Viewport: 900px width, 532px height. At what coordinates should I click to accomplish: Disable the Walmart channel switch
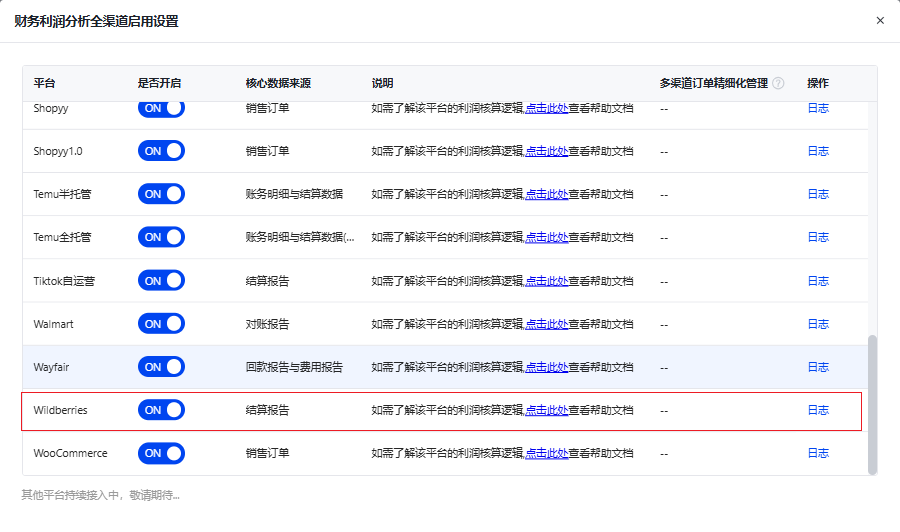(x=161, y=324)
